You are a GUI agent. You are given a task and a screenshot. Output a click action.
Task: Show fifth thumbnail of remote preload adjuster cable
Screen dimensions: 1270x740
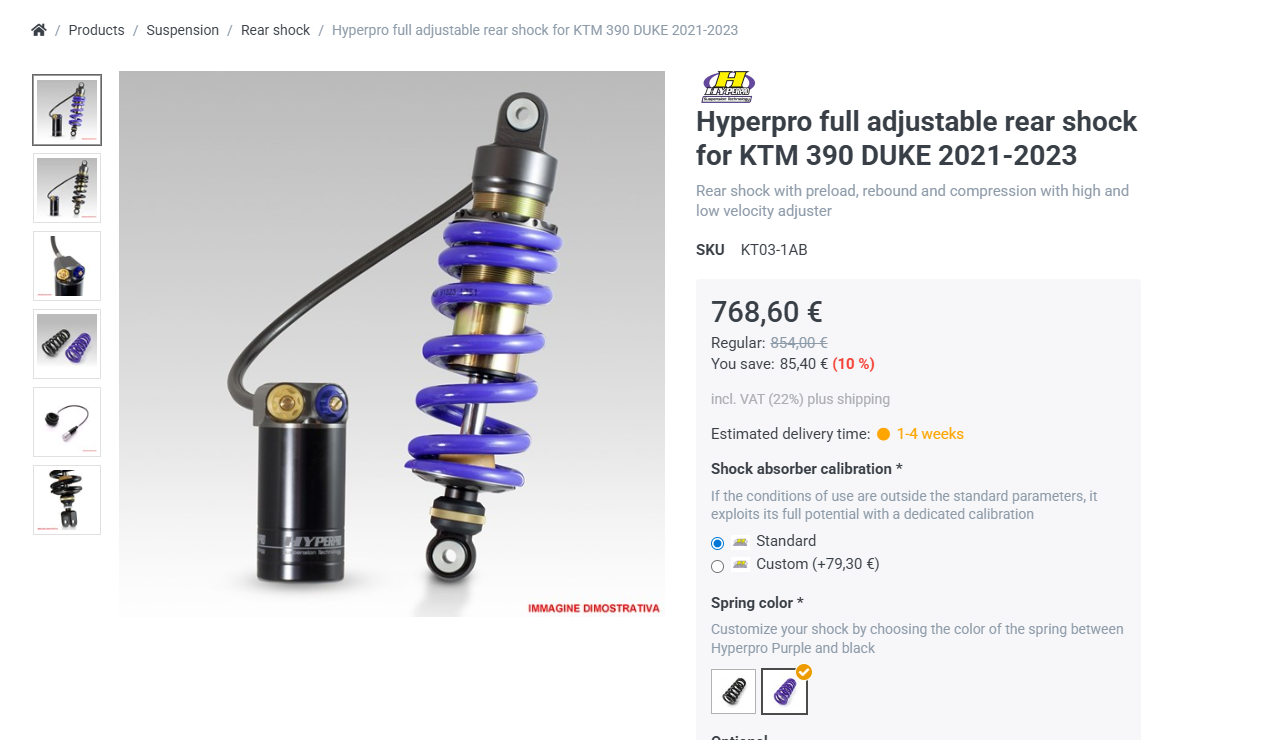click(x=67, y=422)
